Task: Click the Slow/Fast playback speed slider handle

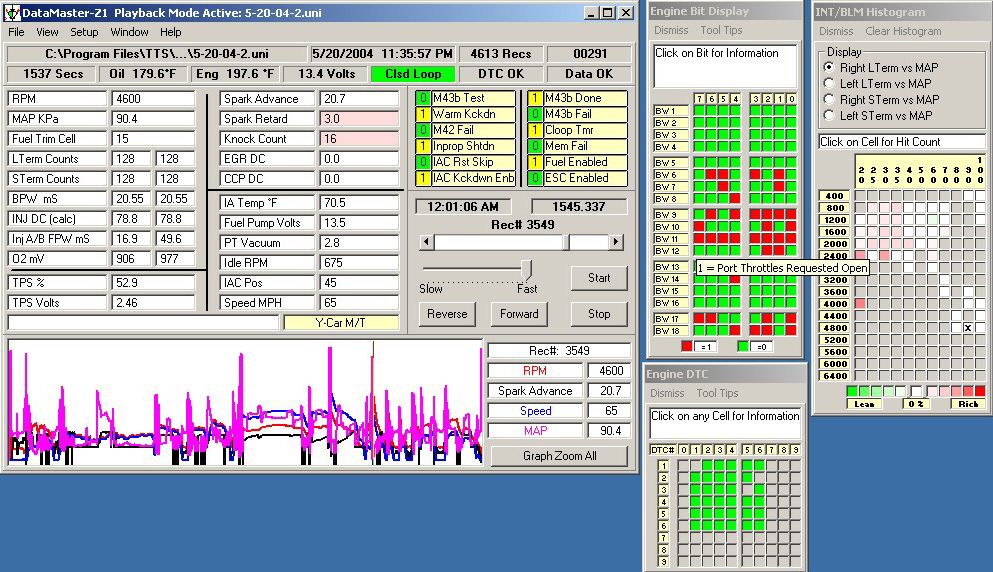Action: pos(526,270)
